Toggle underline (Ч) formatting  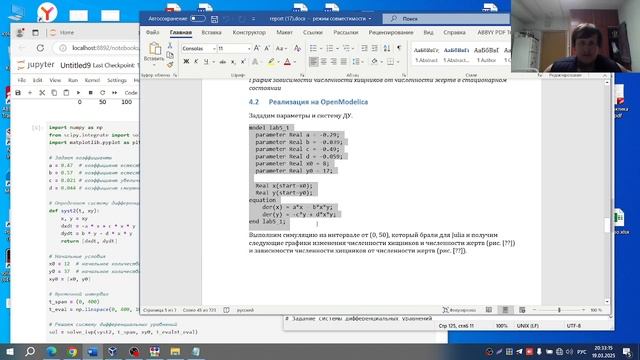(x=206, y=62)
